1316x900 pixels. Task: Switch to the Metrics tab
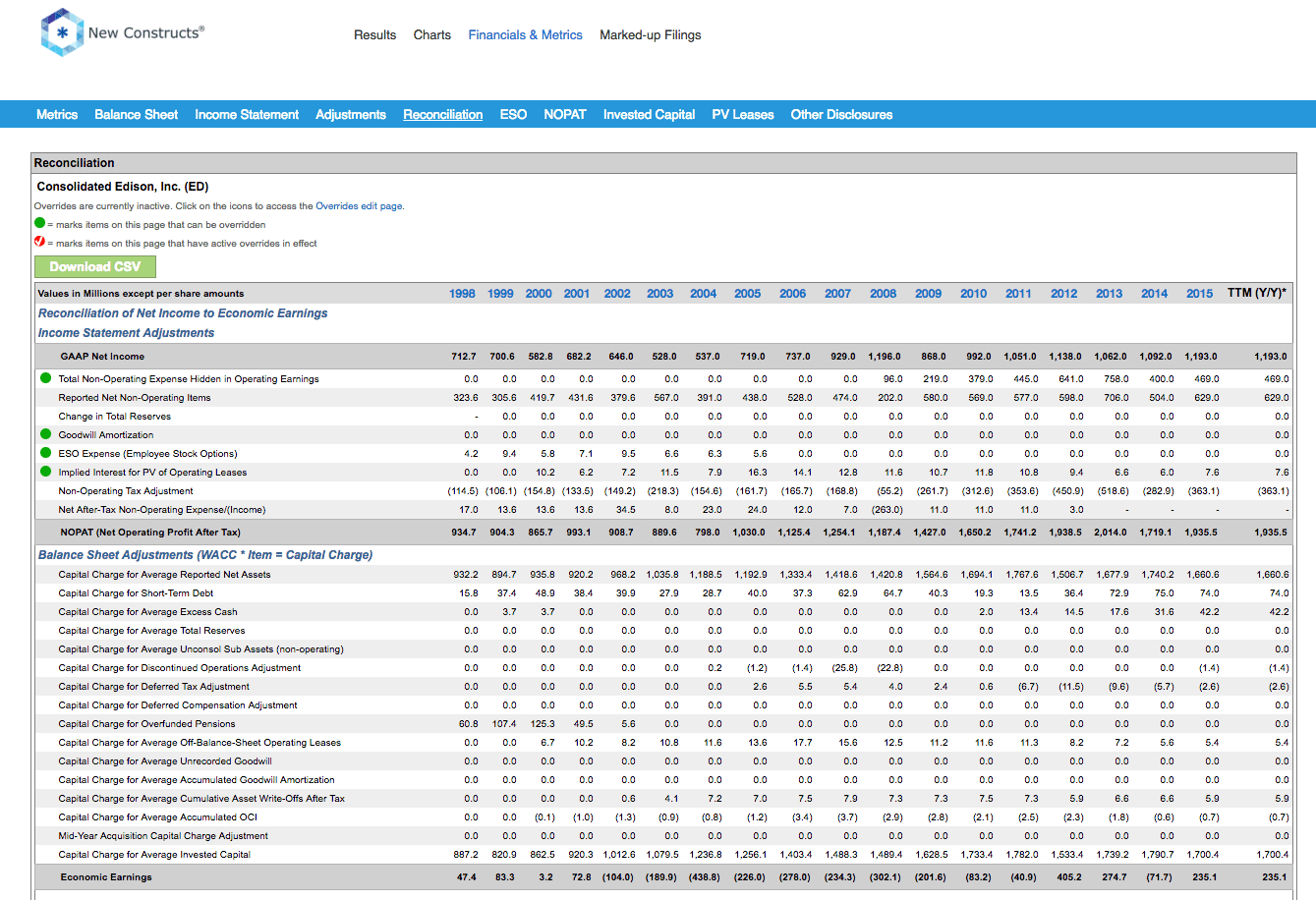(x=57, y=114)
